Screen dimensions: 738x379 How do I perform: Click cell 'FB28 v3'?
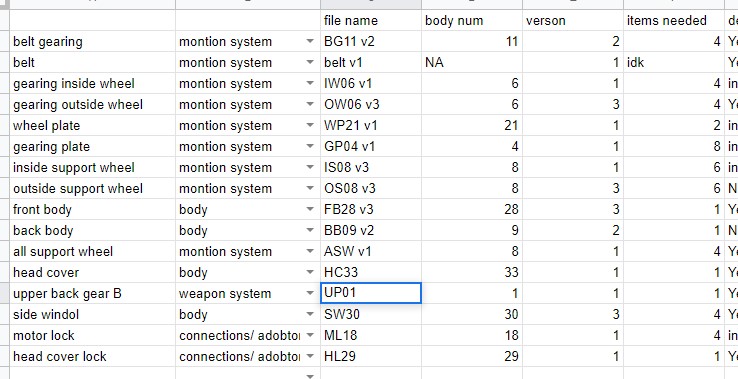coord(371,210)
